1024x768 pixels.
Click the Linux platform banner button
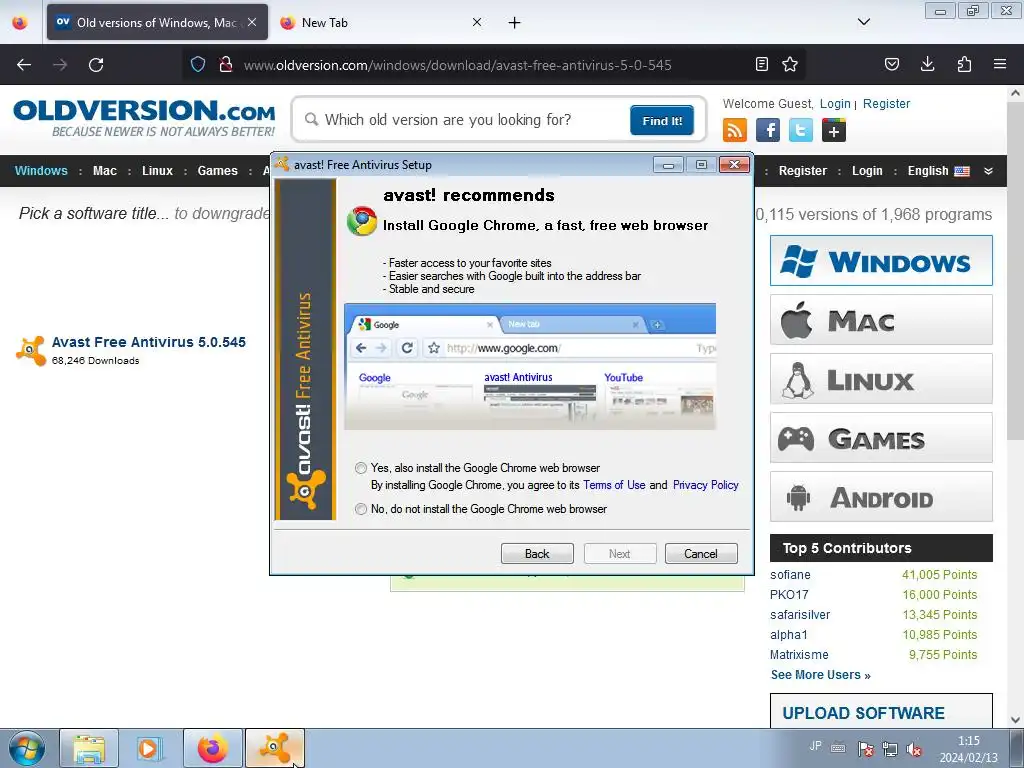tap(881, 379)
